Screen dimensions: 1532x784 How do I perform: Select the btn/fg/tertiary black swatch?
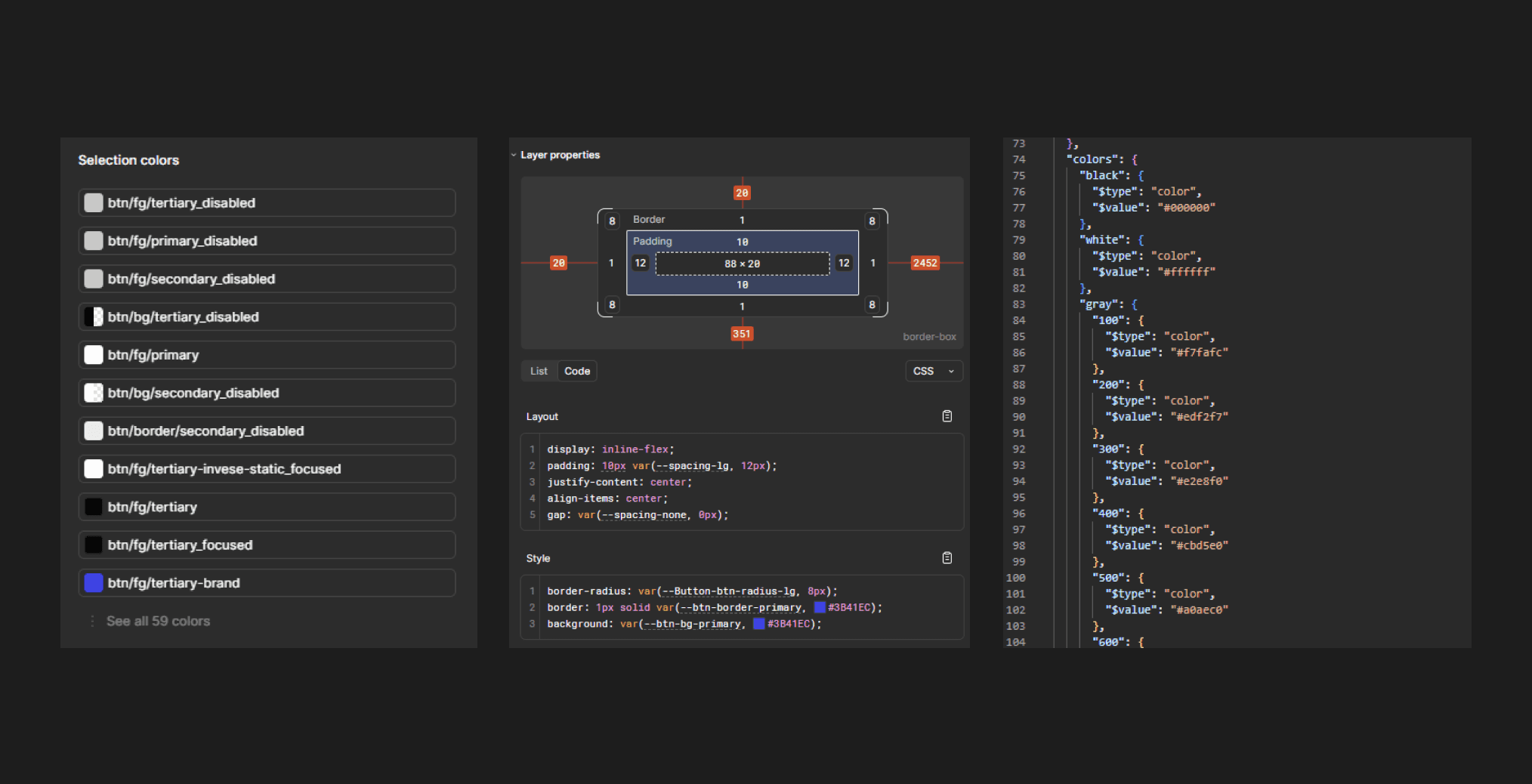tap(94, 507)
